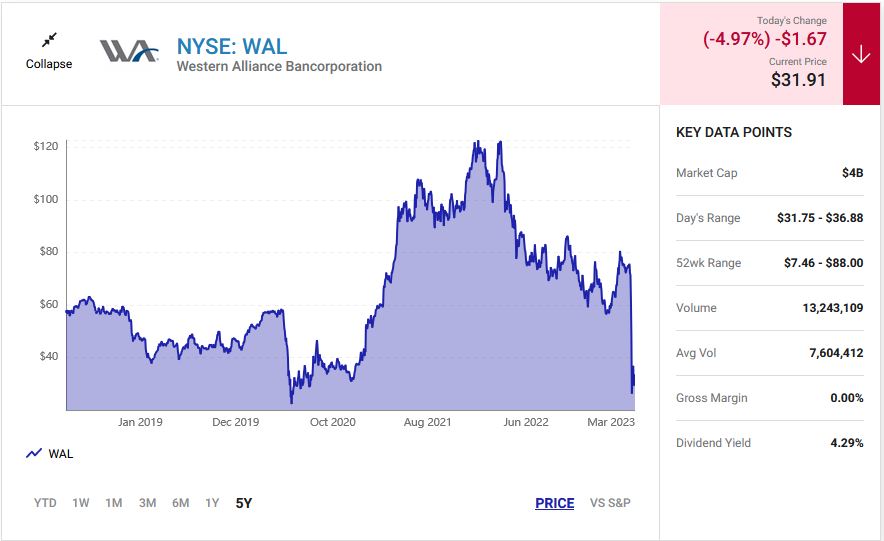Click the Western Alliance Bancorporation company name
Screen dimensions: 884x541
point(279,67)
